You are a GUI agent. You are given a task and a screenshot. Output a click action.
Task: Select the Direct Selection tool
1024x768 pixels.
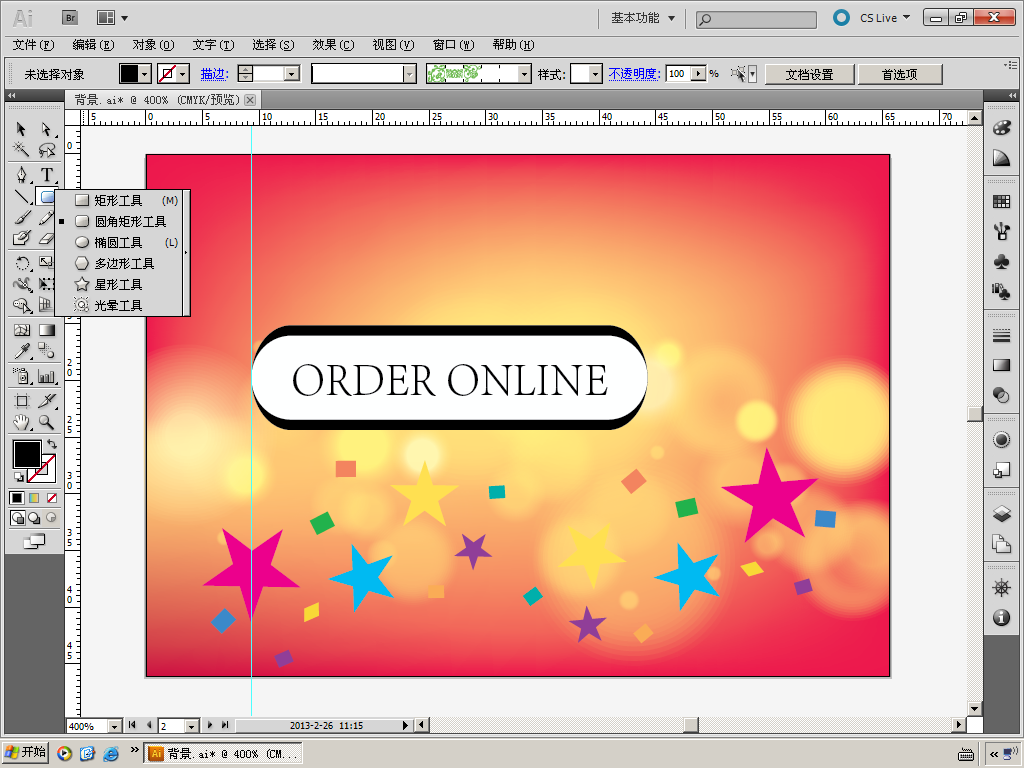click(x=46, y=129)
